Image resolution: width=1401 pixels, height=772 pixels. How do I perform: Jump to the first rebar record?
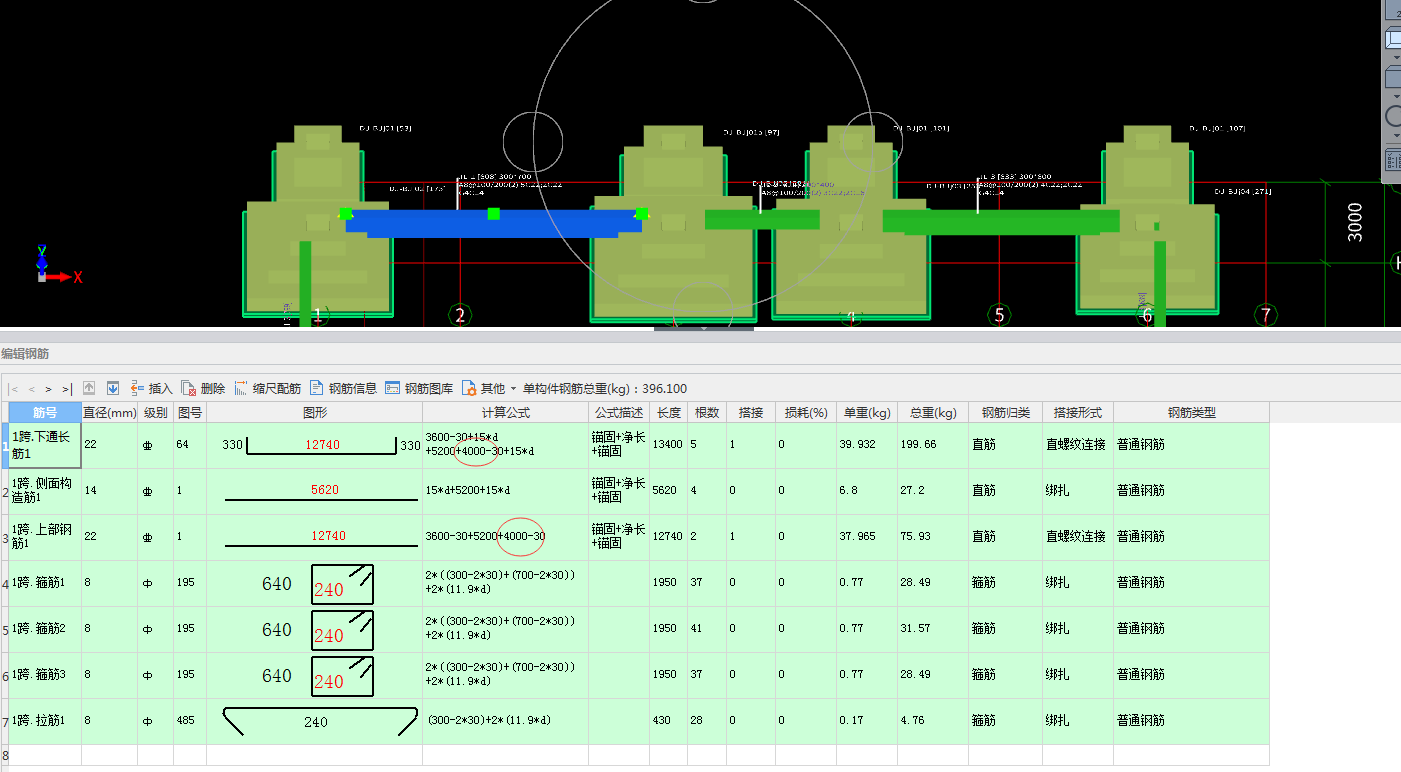point(13,389)
